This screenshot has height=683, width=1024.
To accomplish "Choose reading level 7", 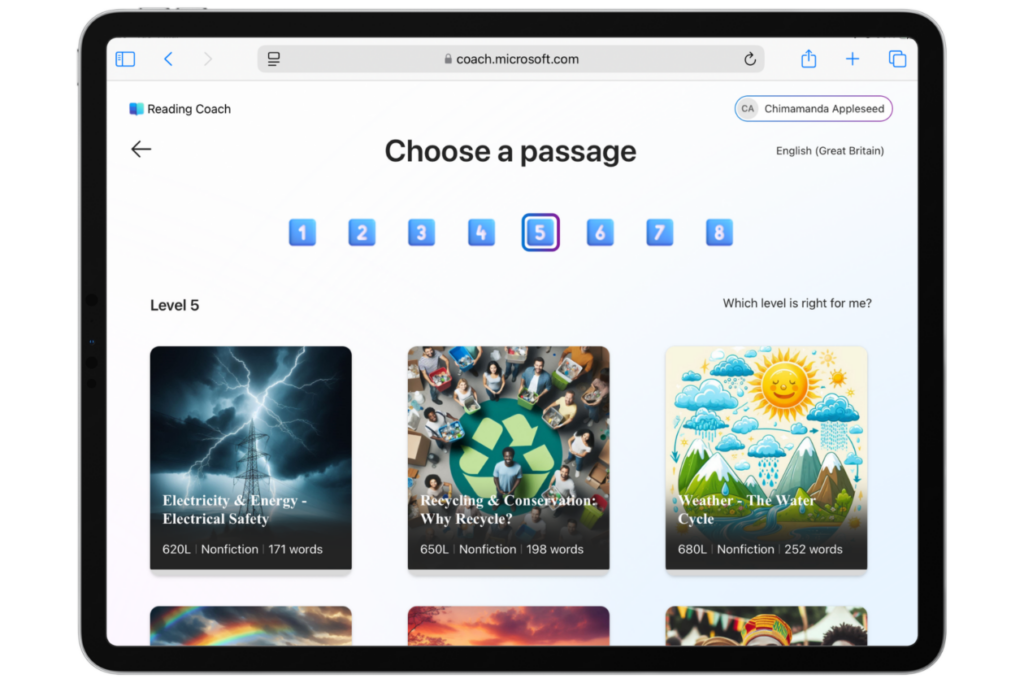I will tap(659, 232).
